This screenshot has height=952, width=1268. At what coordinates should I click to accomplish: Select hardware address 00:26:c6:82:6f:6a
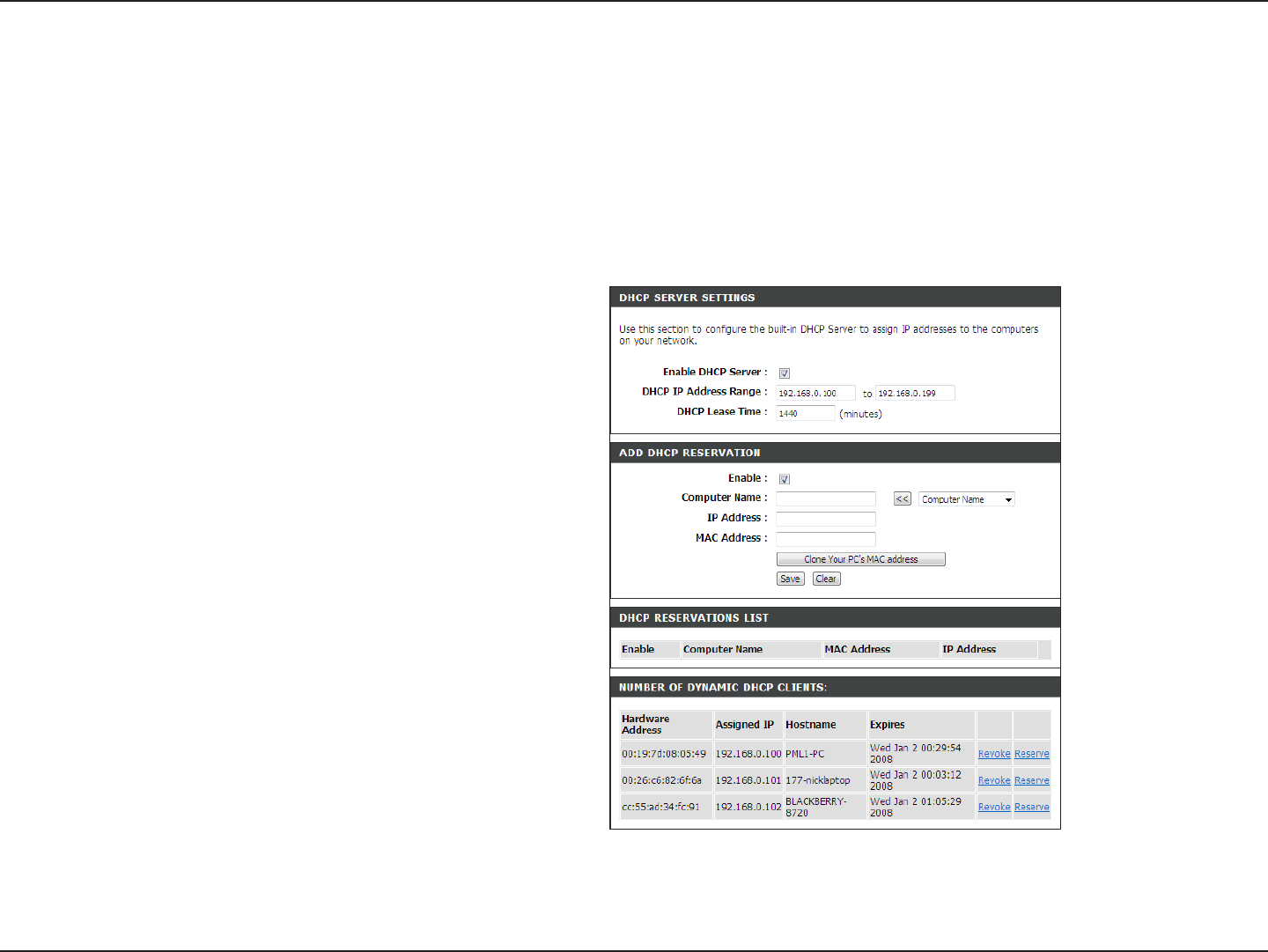pyautogui.click(x=662, y=780)
